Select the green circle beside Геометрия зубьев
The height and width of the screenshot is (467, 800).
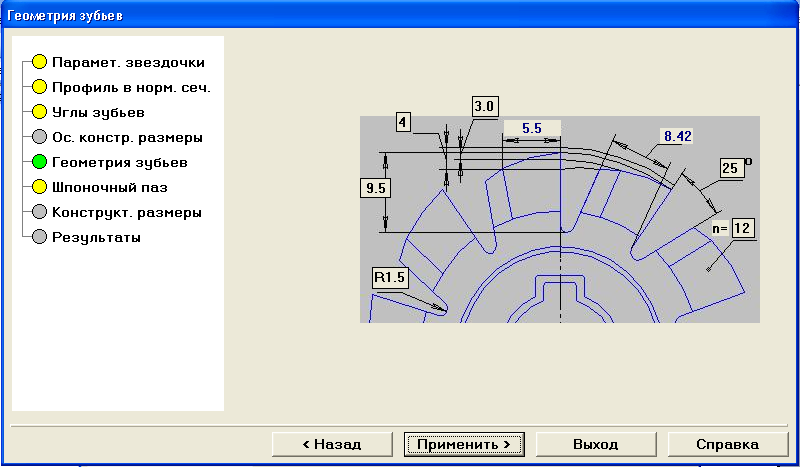pyautogui.click(x=39, y=162)
